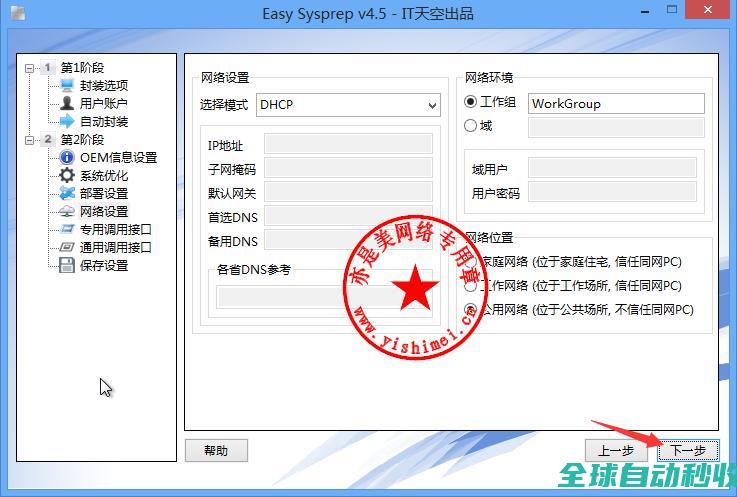Select 通用调用接口 in the tree
737x497 pixels.
pos(115,248)
